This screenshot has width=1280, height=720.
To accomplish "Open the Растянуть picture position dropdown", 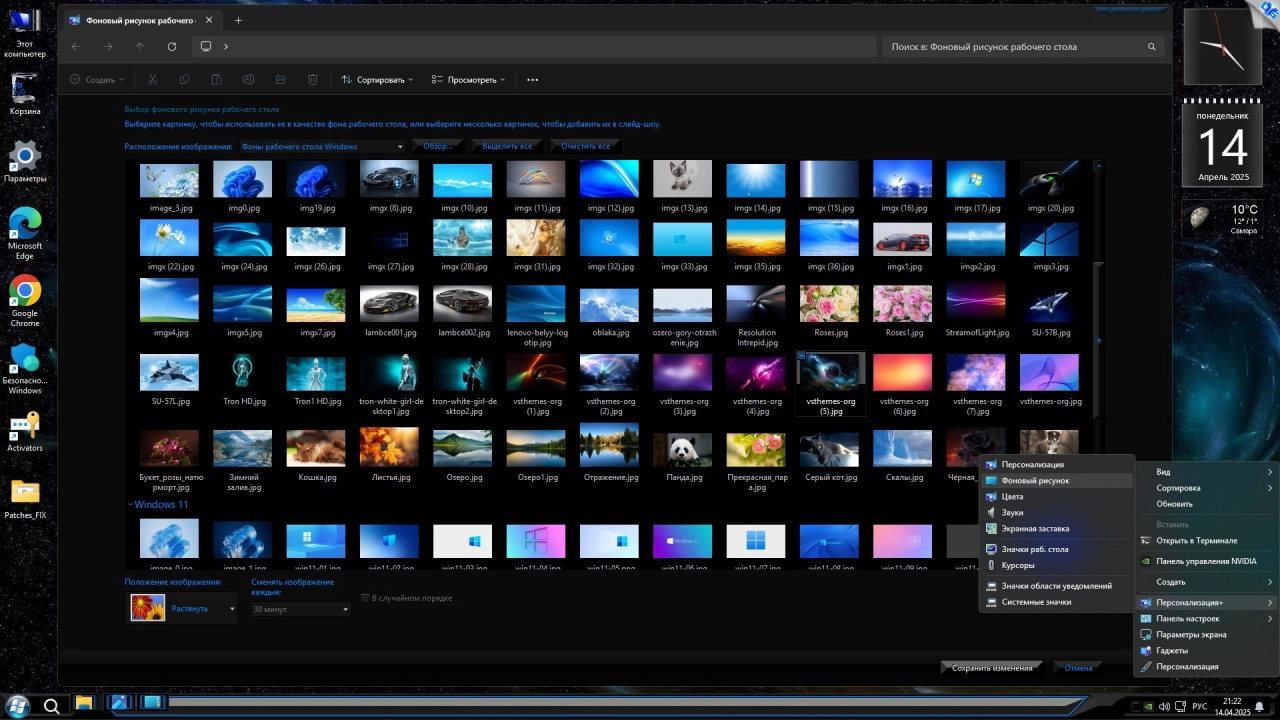I will coord(183,608).
